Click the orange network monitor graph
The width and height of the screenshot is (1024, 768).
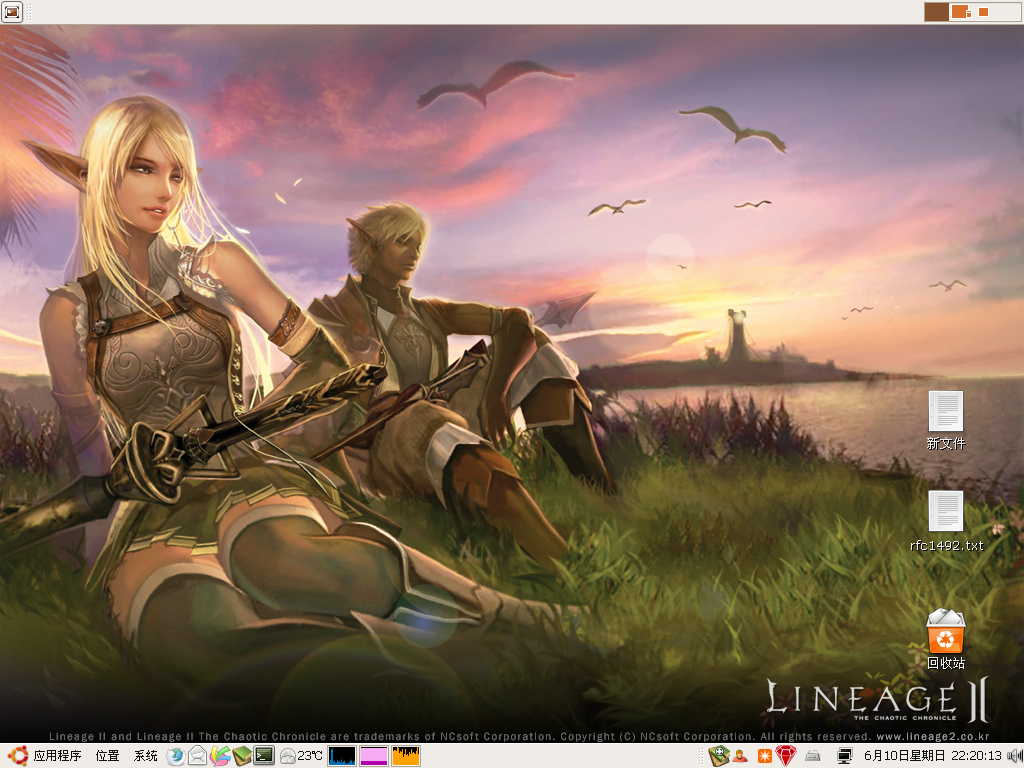(x=406, y=756)
